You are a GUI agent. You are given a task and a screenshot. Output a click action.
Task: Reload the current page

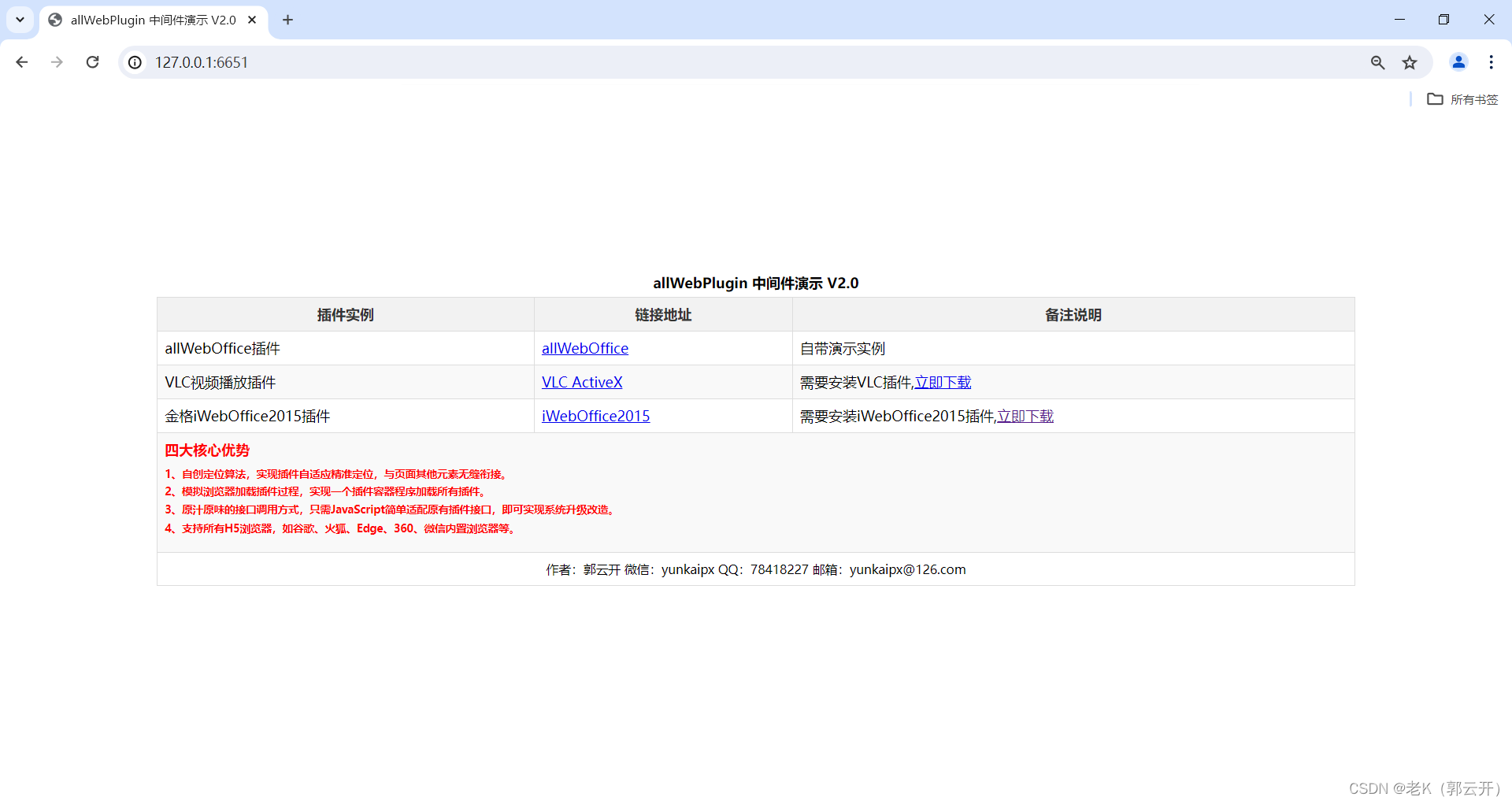click(x=92, y=62)
